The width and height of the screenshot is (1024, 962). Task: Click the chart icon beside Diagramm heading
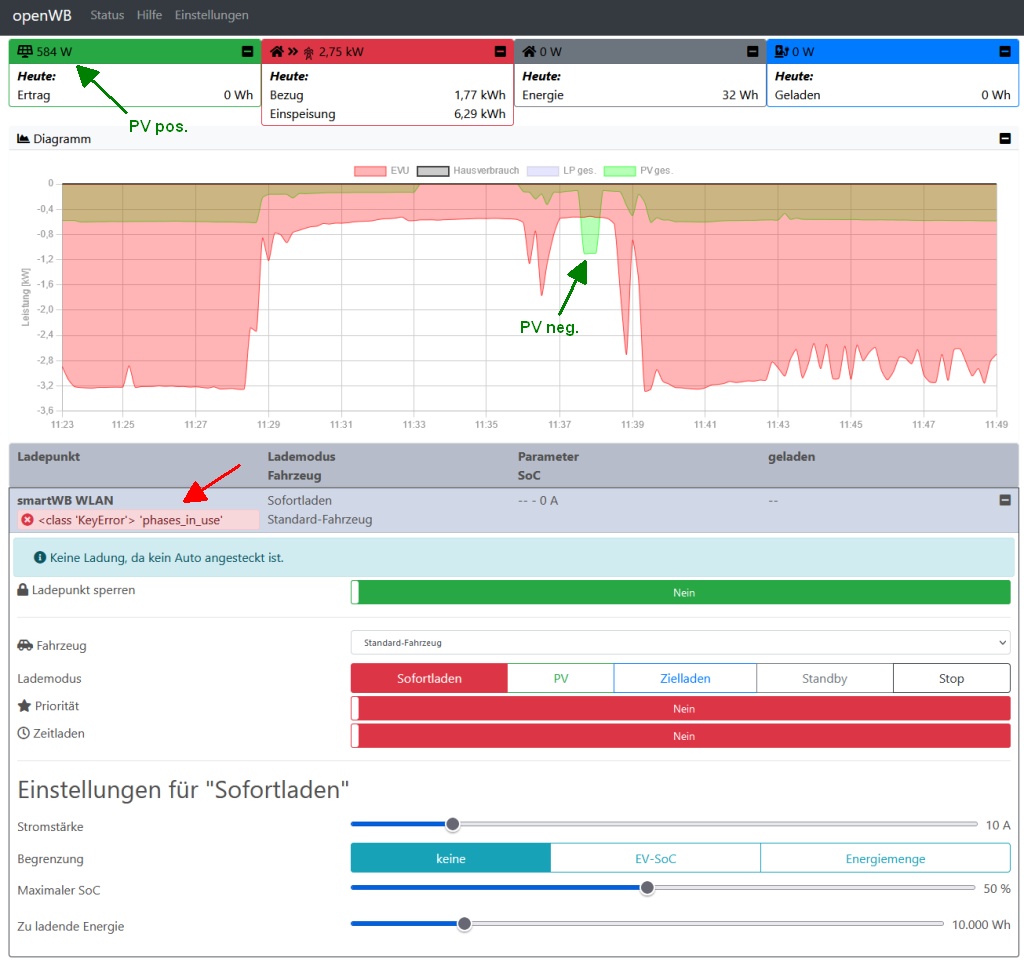[23, 139]
